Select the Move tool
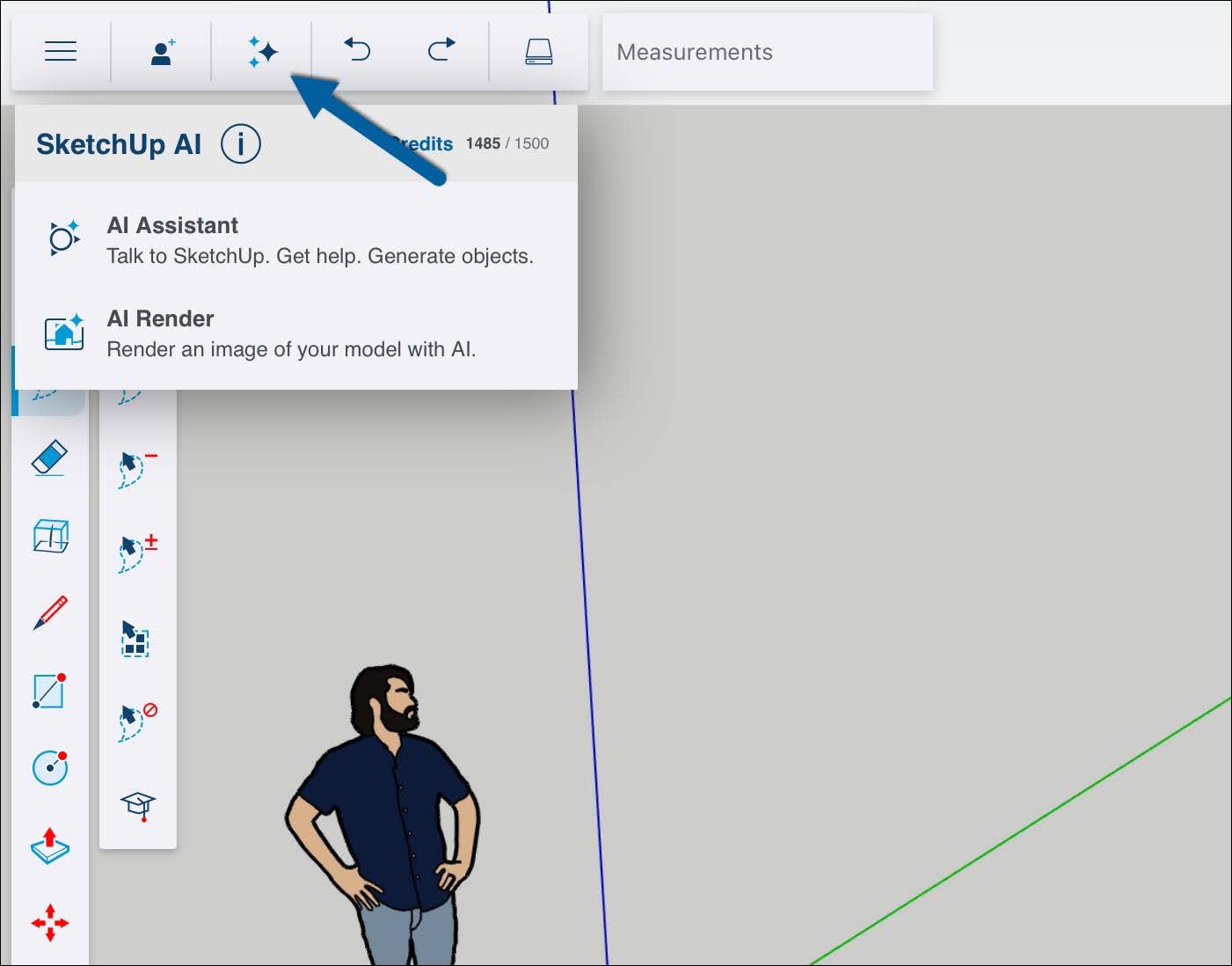Image resolution: width=1232 pixels, height=966 pixels. pyautogui.click(x=50, y=923)
